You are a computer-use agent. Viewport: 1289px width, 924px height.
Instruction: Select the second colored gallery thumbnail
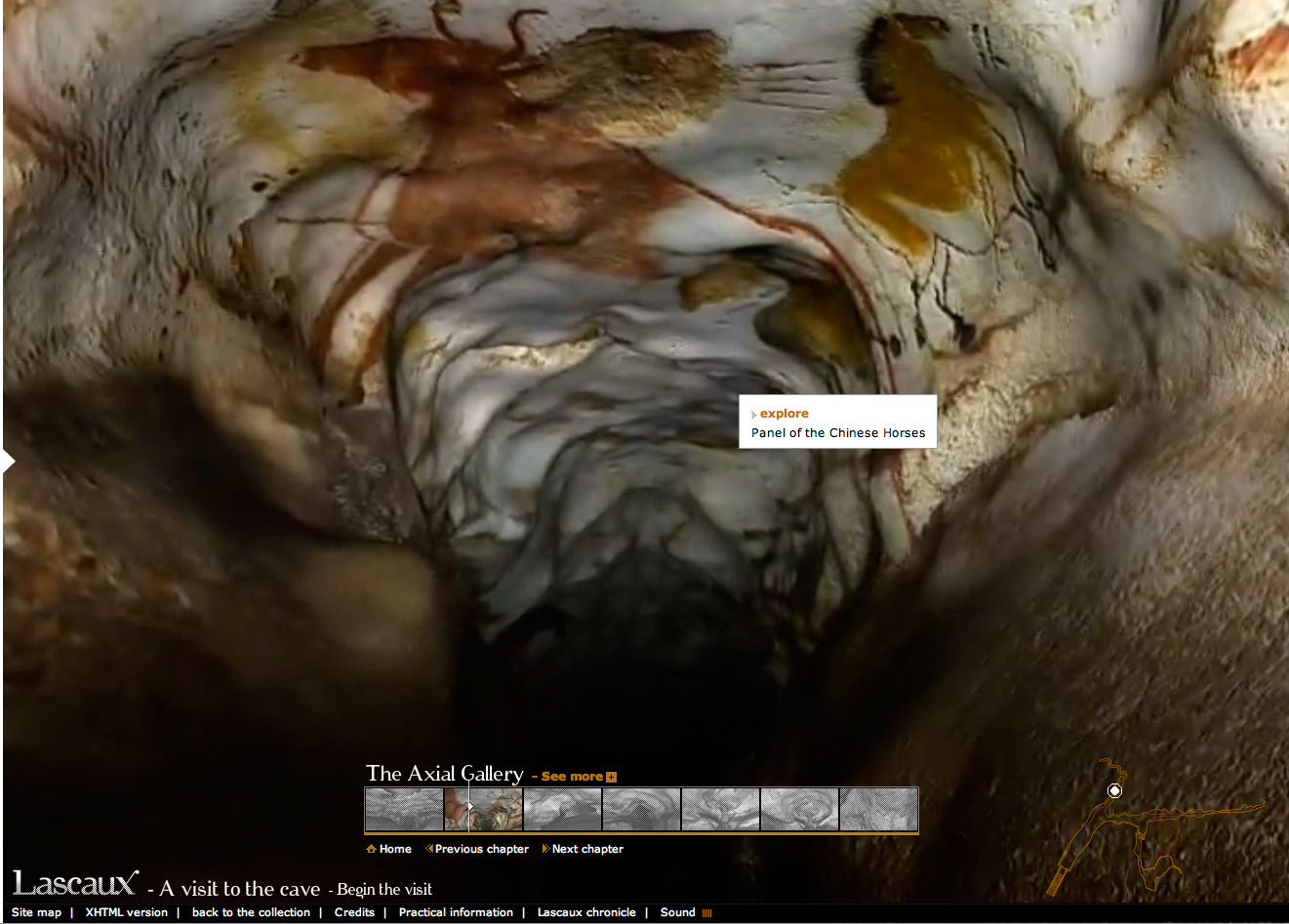click(x=483, y=810)
